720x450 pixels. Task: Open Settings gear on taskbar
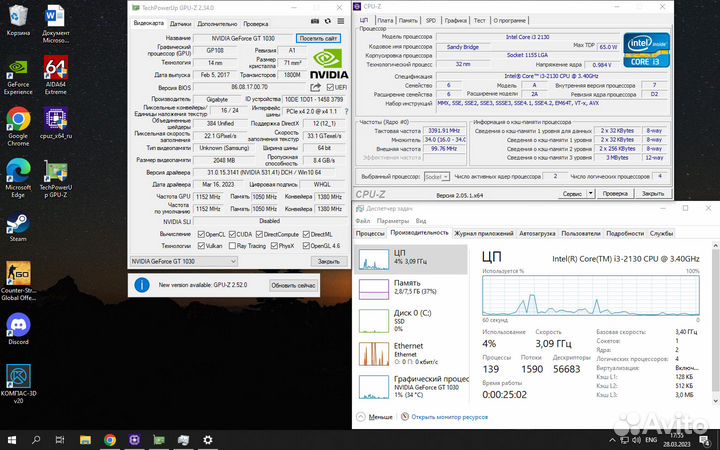coord(208,440)
